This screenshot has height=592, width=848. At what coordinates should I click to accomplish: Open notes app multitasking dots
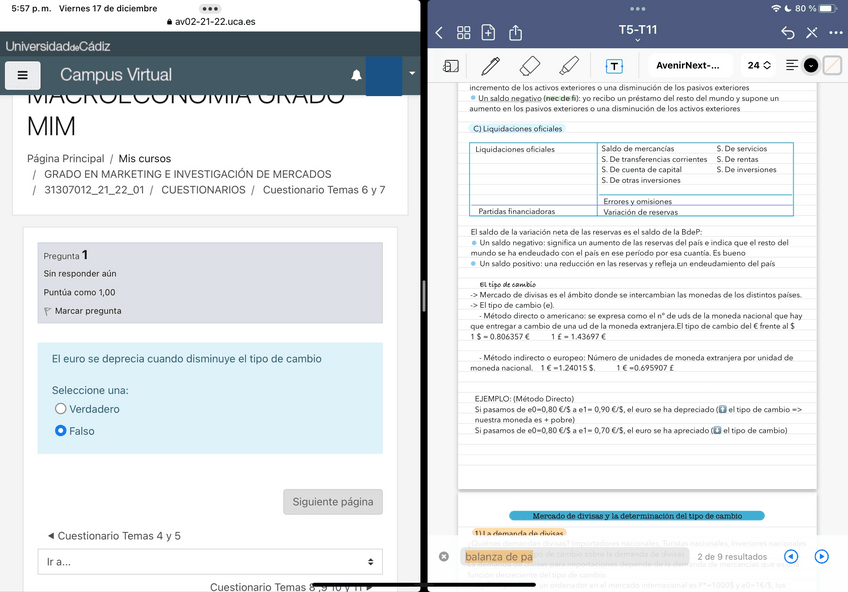[x=638, y=9]
